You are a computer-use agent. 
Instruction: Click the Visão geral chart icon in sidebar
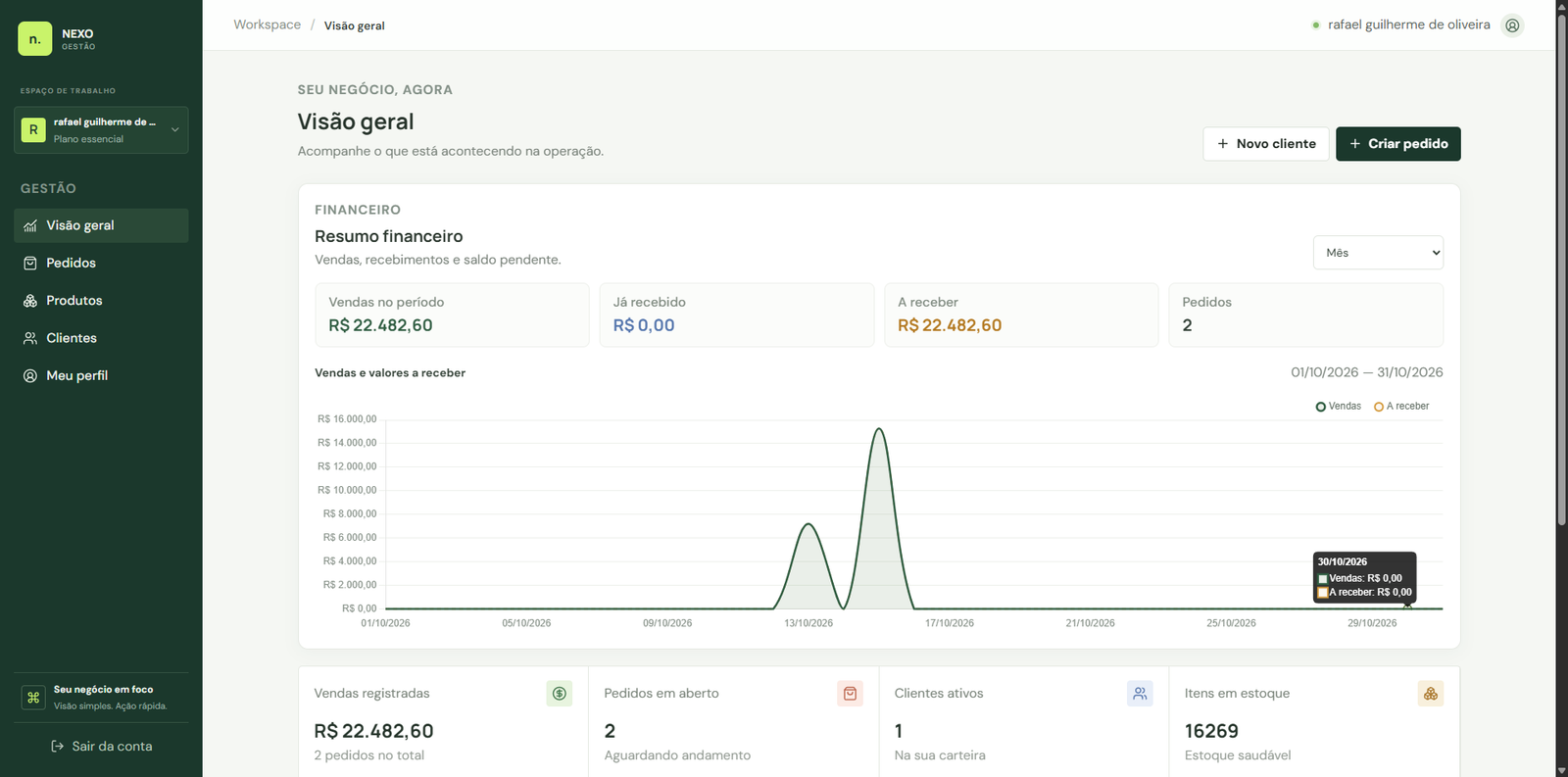click(x=30, y=225)
